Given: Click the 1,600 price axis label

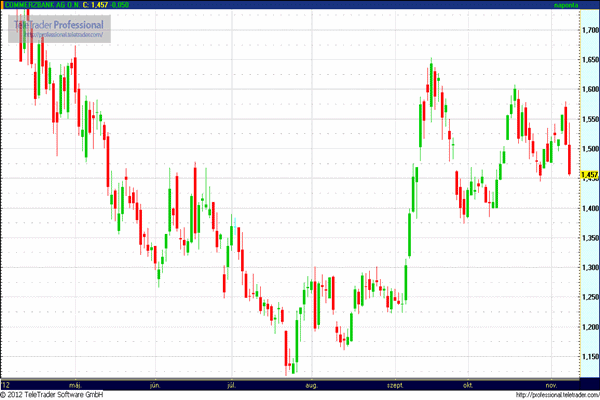Looking at the screenshot, I should pos(589,90).
